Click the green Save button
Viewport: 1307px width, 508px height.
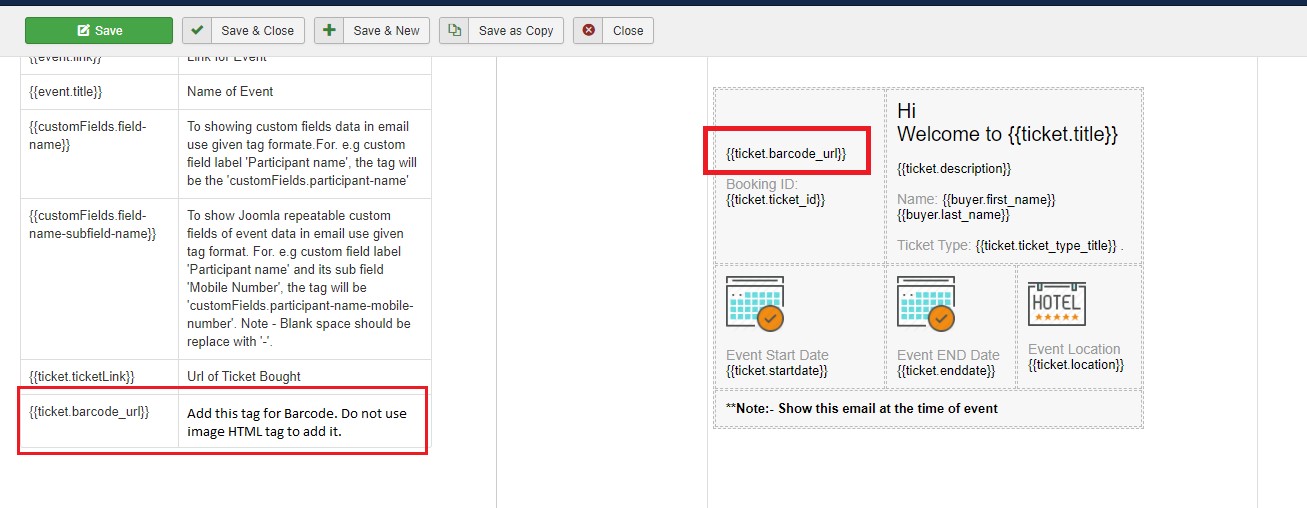(98, 30)
